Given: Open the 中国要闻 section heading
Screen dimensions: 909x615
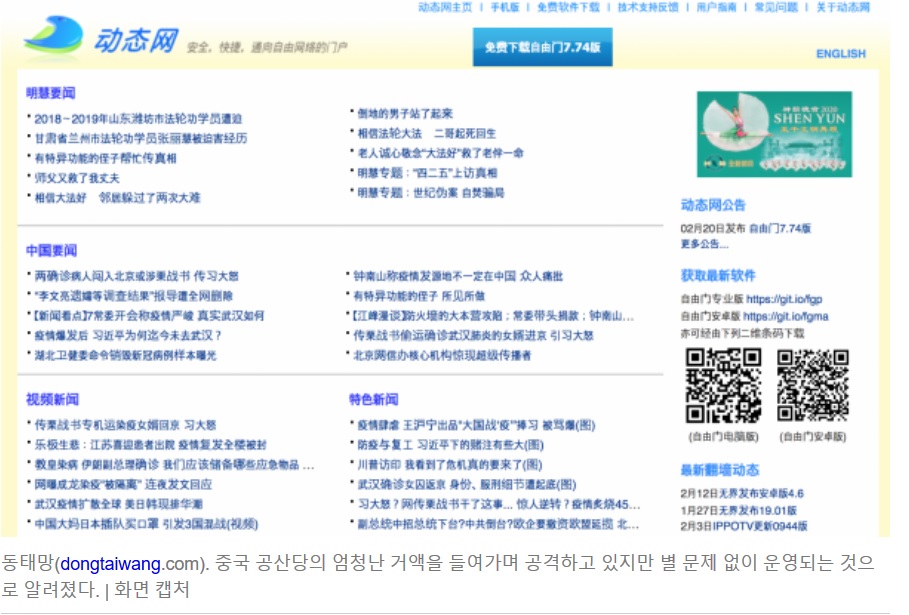Looking at the screenshot, I should (x=51, y=250).
